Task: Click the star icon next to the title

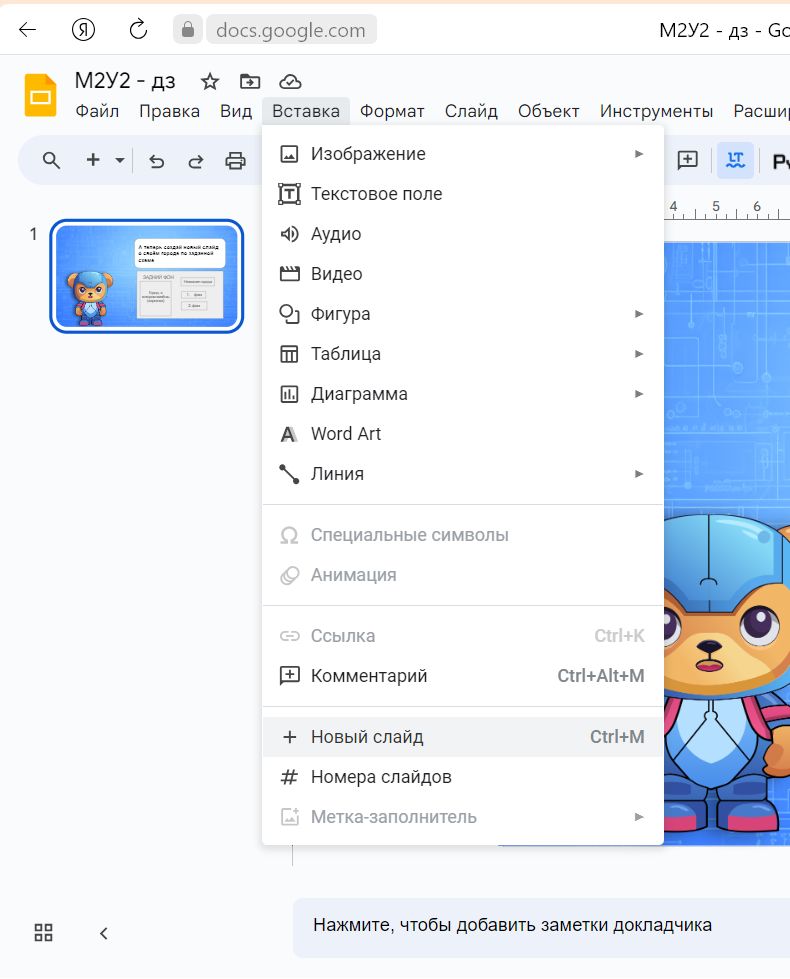Action: tap(210, 82)
